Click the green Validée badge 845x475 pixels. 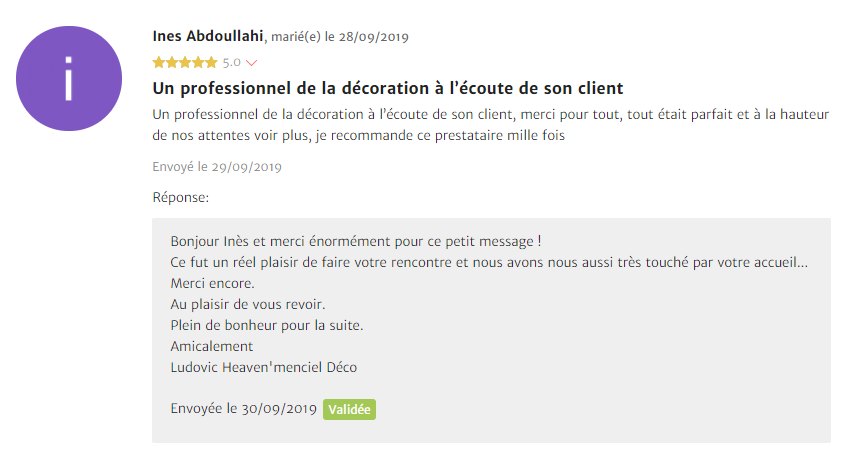[349, 409]
